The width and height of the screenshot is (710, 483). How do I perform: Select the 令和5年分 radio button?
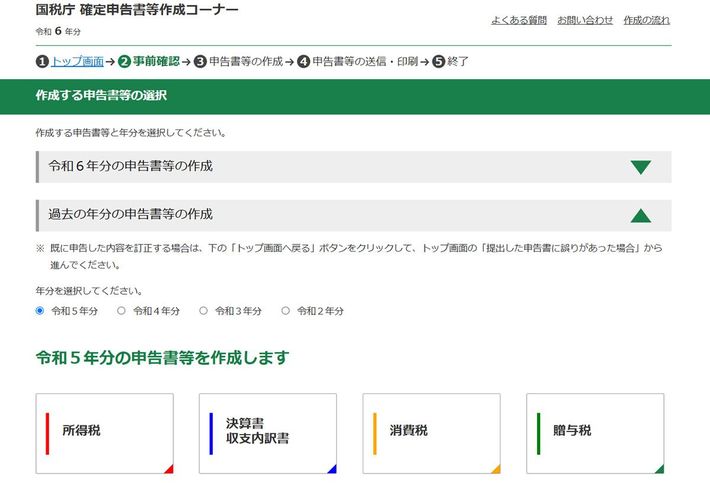pyautogui.click(x=40, y=311)
